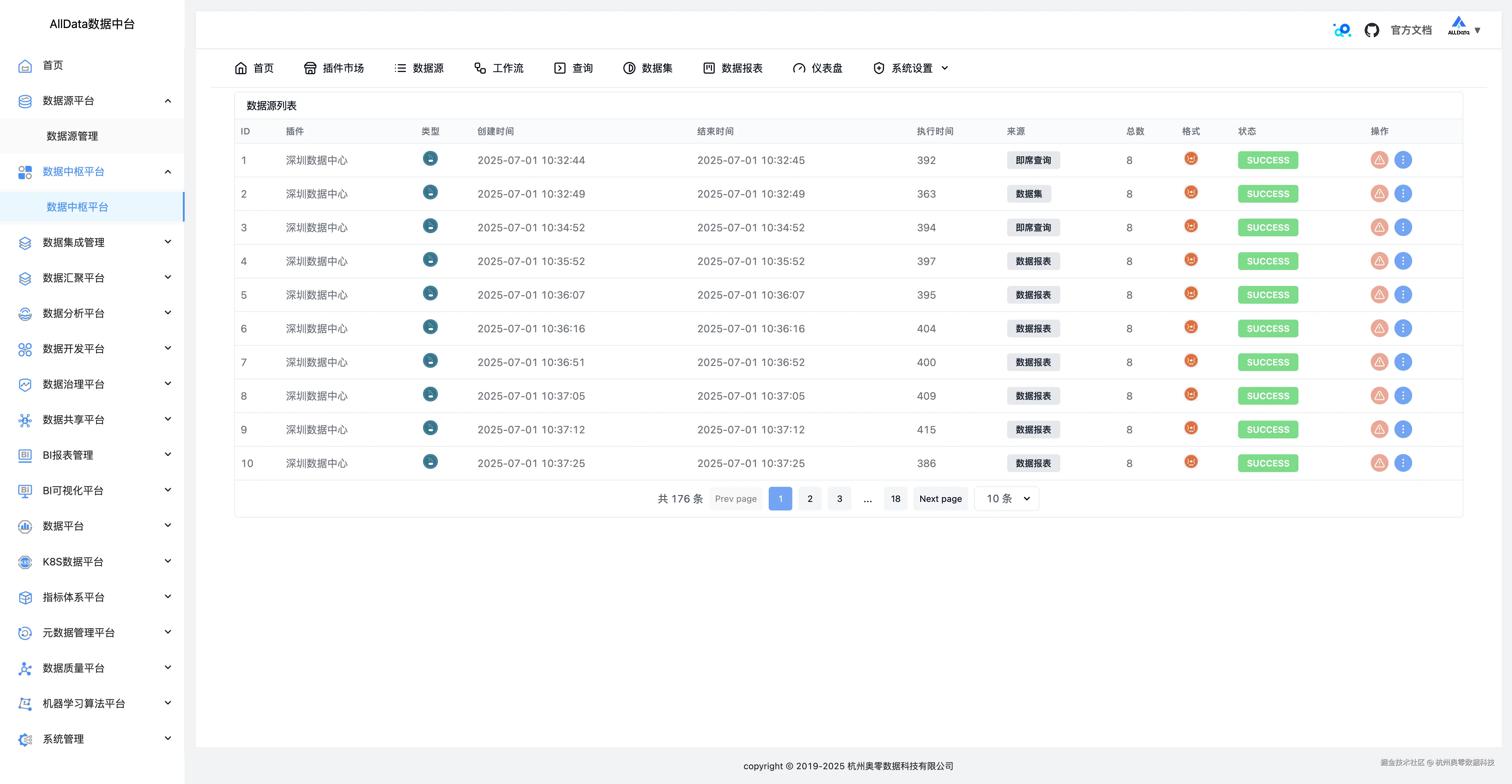The image size is (1512, 784).
Task: Collapse the 数据中枢平台 sidebar section
Action: [168, 172]
